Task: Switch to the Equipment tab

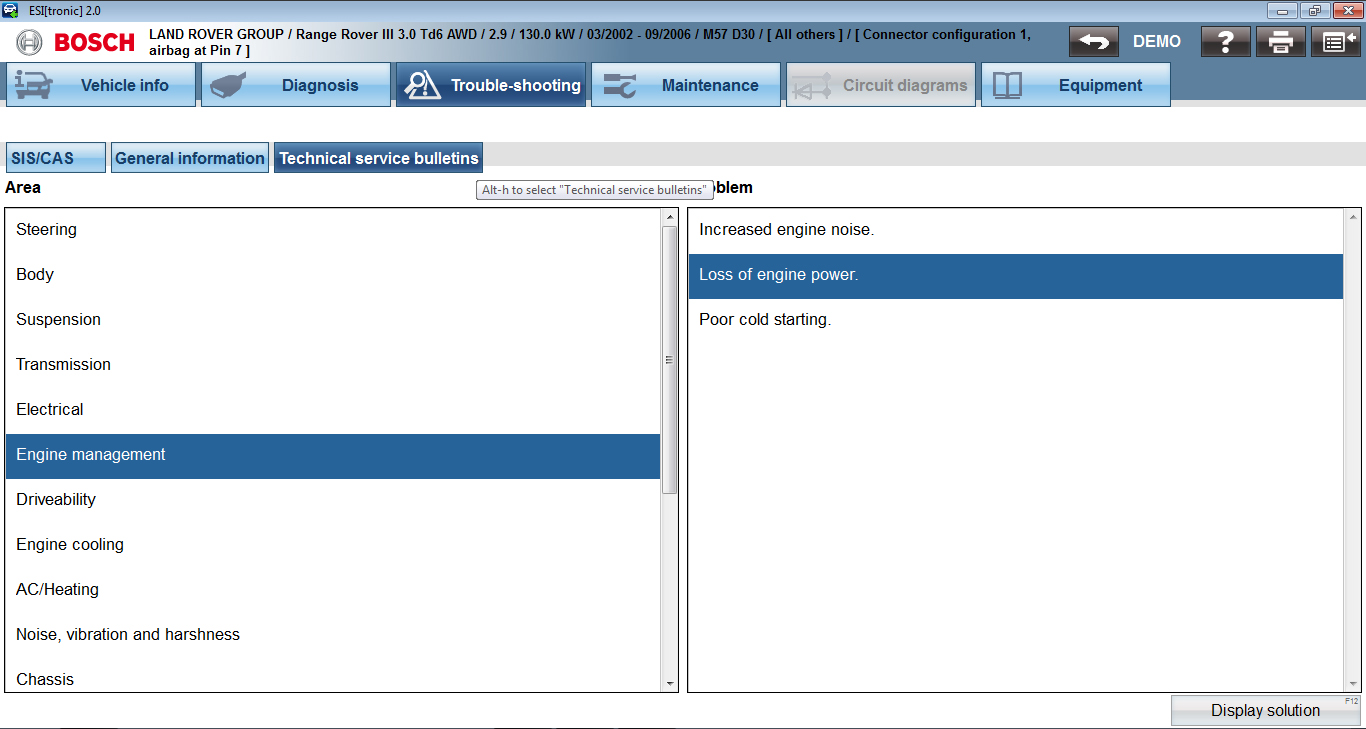Action: (x=1075, y=85)
